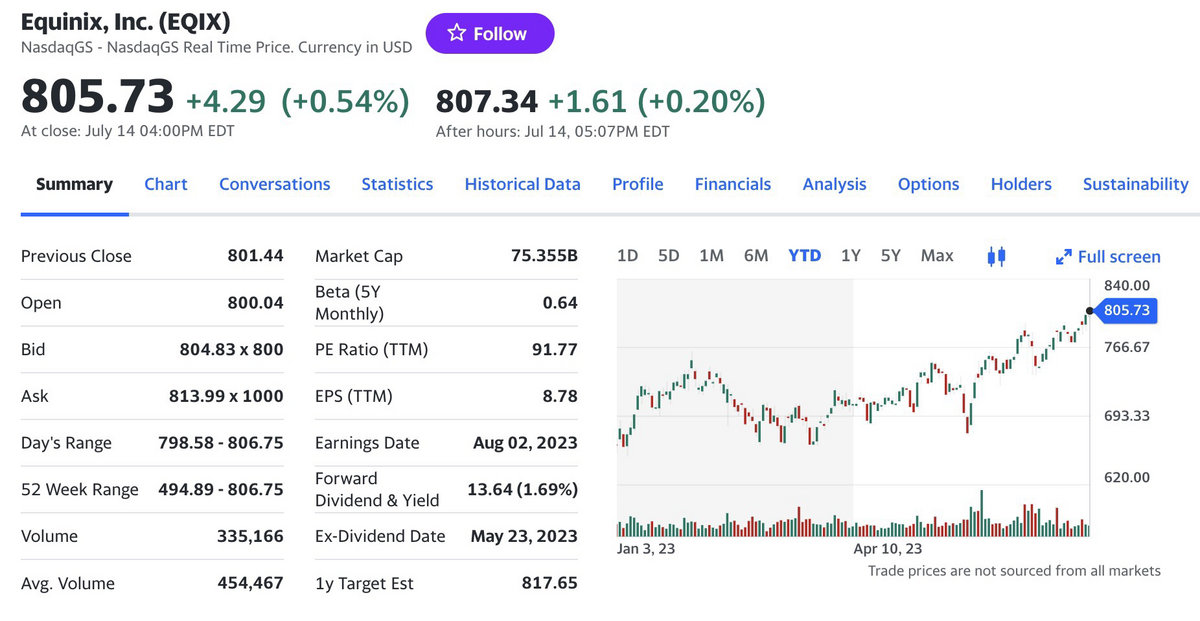Viewport: 1200px width, 621px height.
Task: Click the Earnings Date Aug 02, 2023
Action: [525, 443]
